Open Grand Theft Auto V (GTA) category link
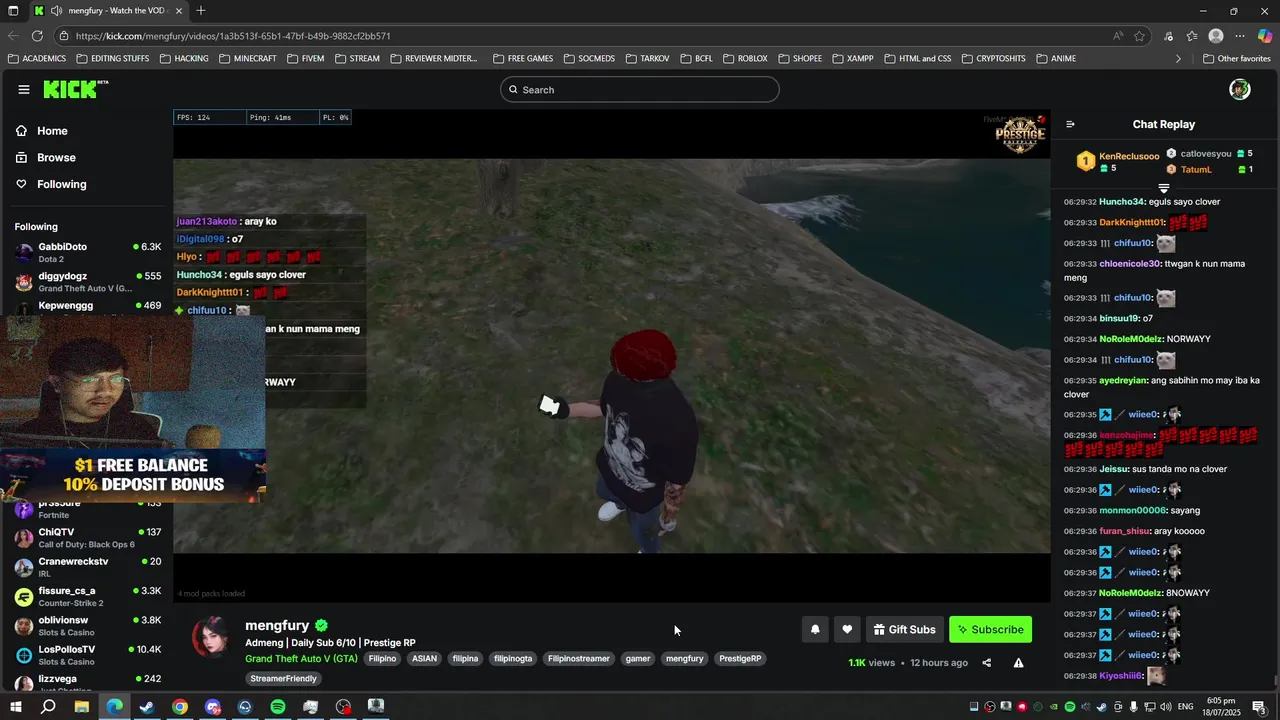This screenshot has height=720, width=1280. point(301,659)
